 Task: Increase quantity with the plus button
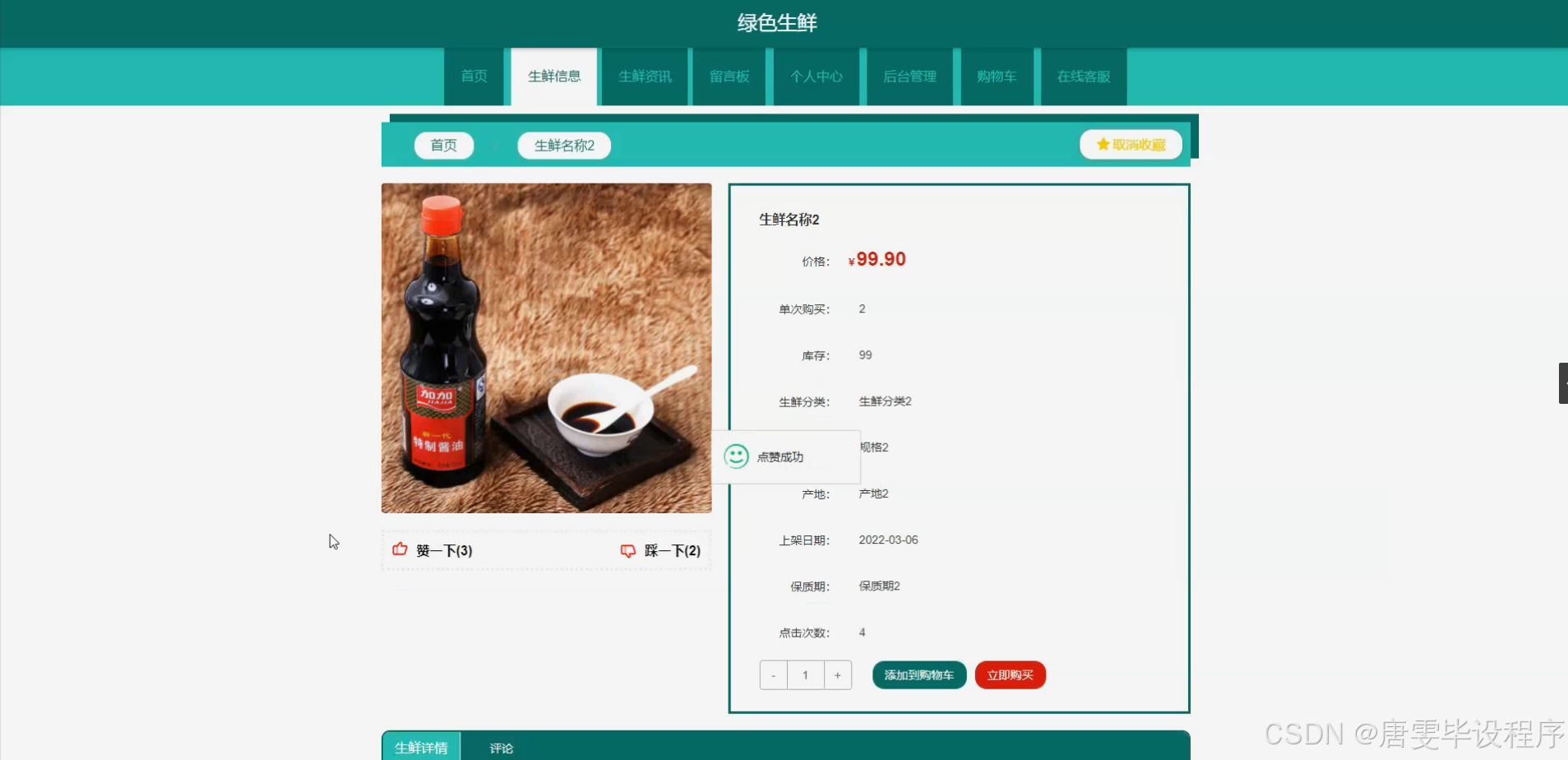[838, 675]
